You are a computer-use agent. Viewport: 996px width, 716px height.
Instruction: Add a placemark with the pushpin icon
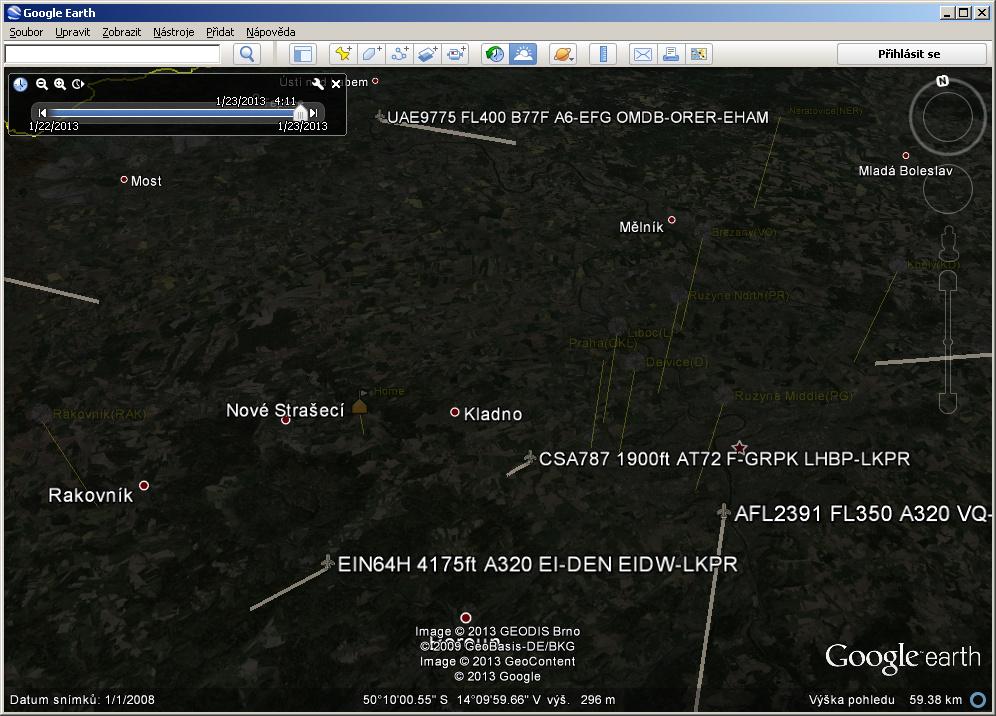343,54
